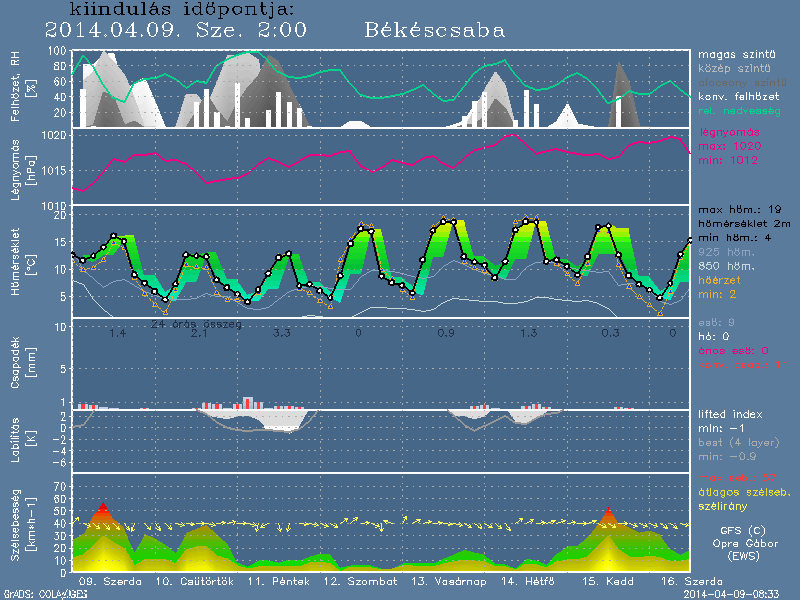Click the 3.3 daily precipitation total
Image resolution: width=800 pixels, height=600 pixels.
282,331
